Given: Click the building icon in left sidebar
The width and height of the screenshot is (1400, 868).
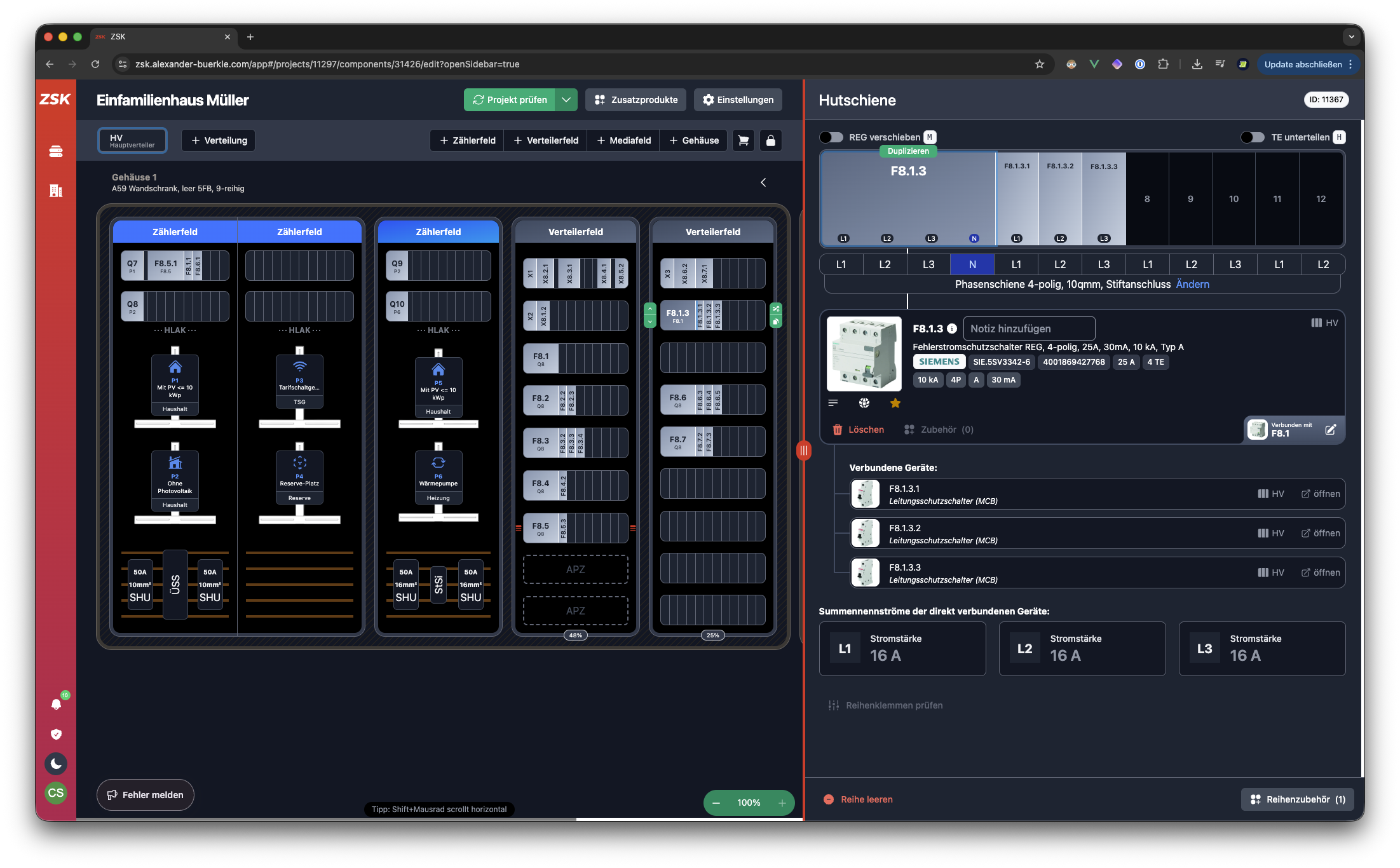Looking at the screenshot, I should point(56,191).
